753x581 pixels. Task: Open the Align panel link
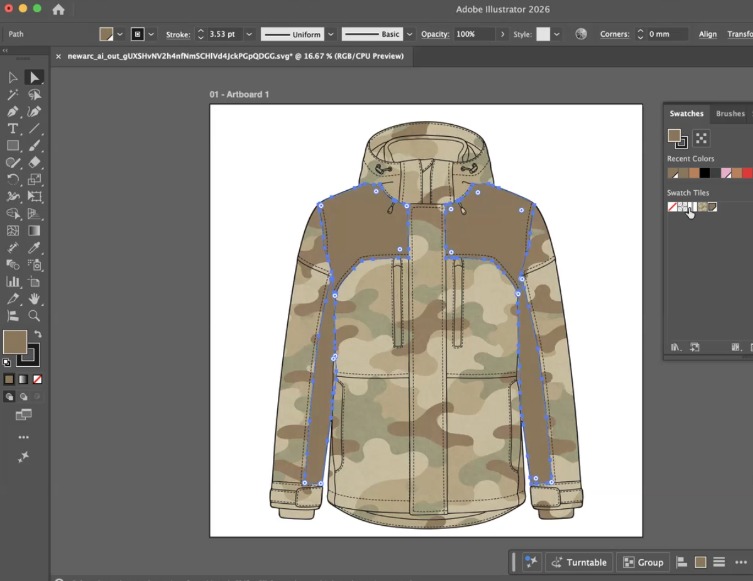point(707,34)
